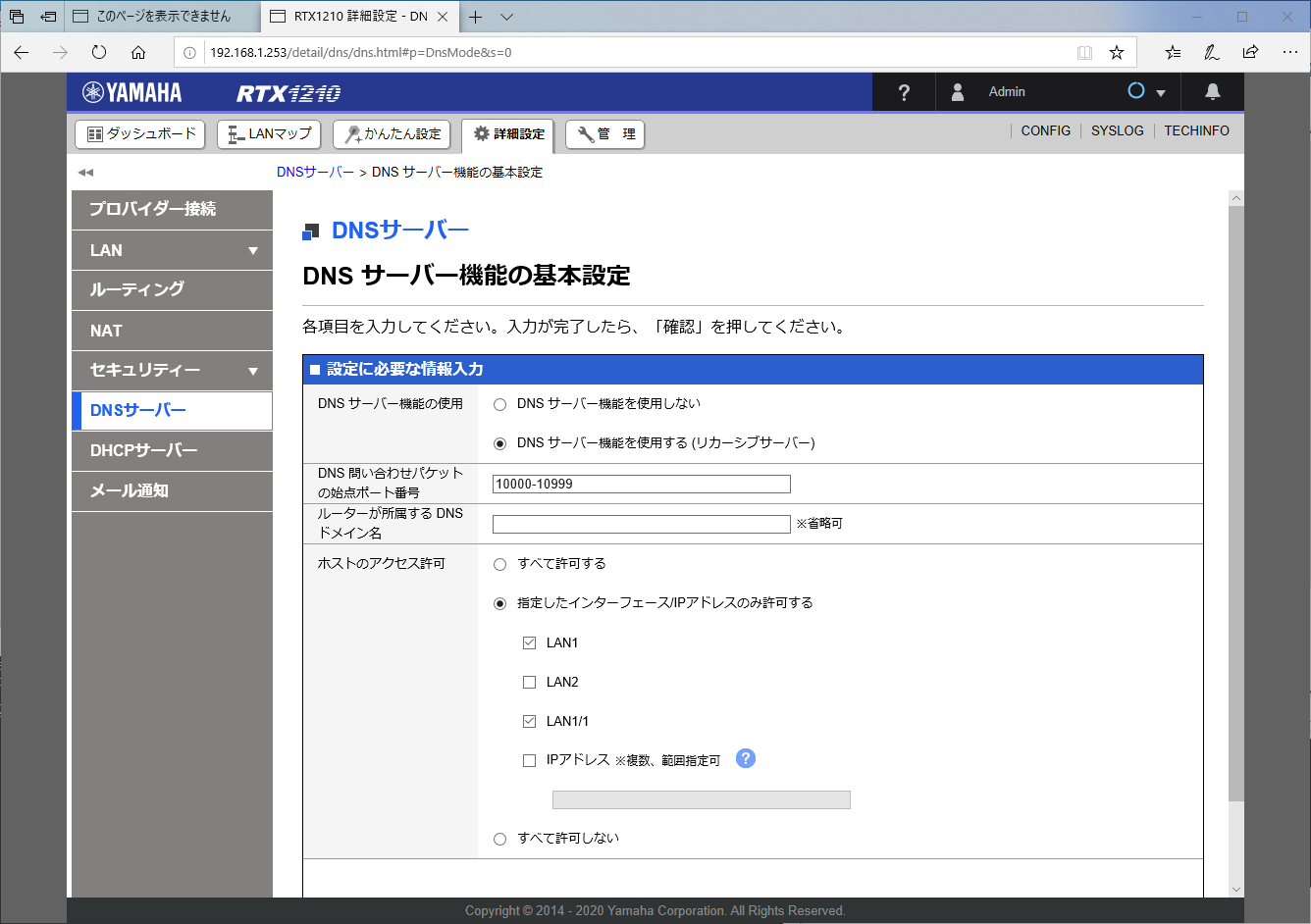The image size is (1311, 924).
Task: Switch to the ダッシュボード tab
Action: pyautogui.click(x=140, y=134)
